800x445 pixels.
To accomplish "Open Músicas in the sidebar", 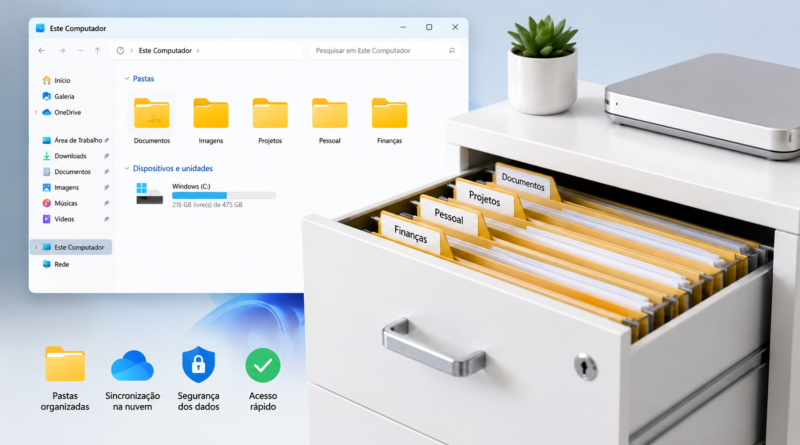I will pyautogui.click(x=60, y=203).
